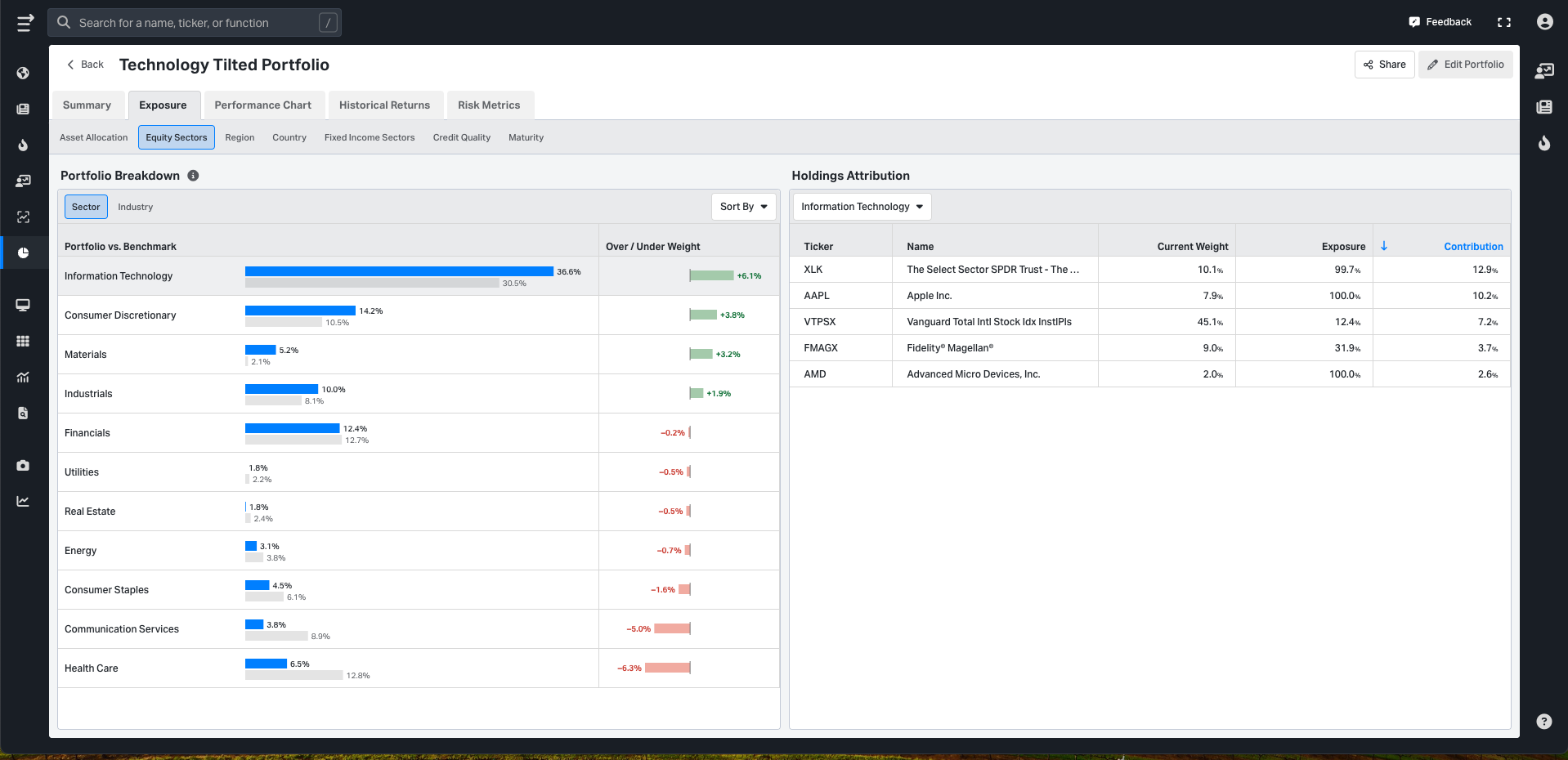Click the Share button
The image size is (1568, 760).
[x=1384, y=65]
